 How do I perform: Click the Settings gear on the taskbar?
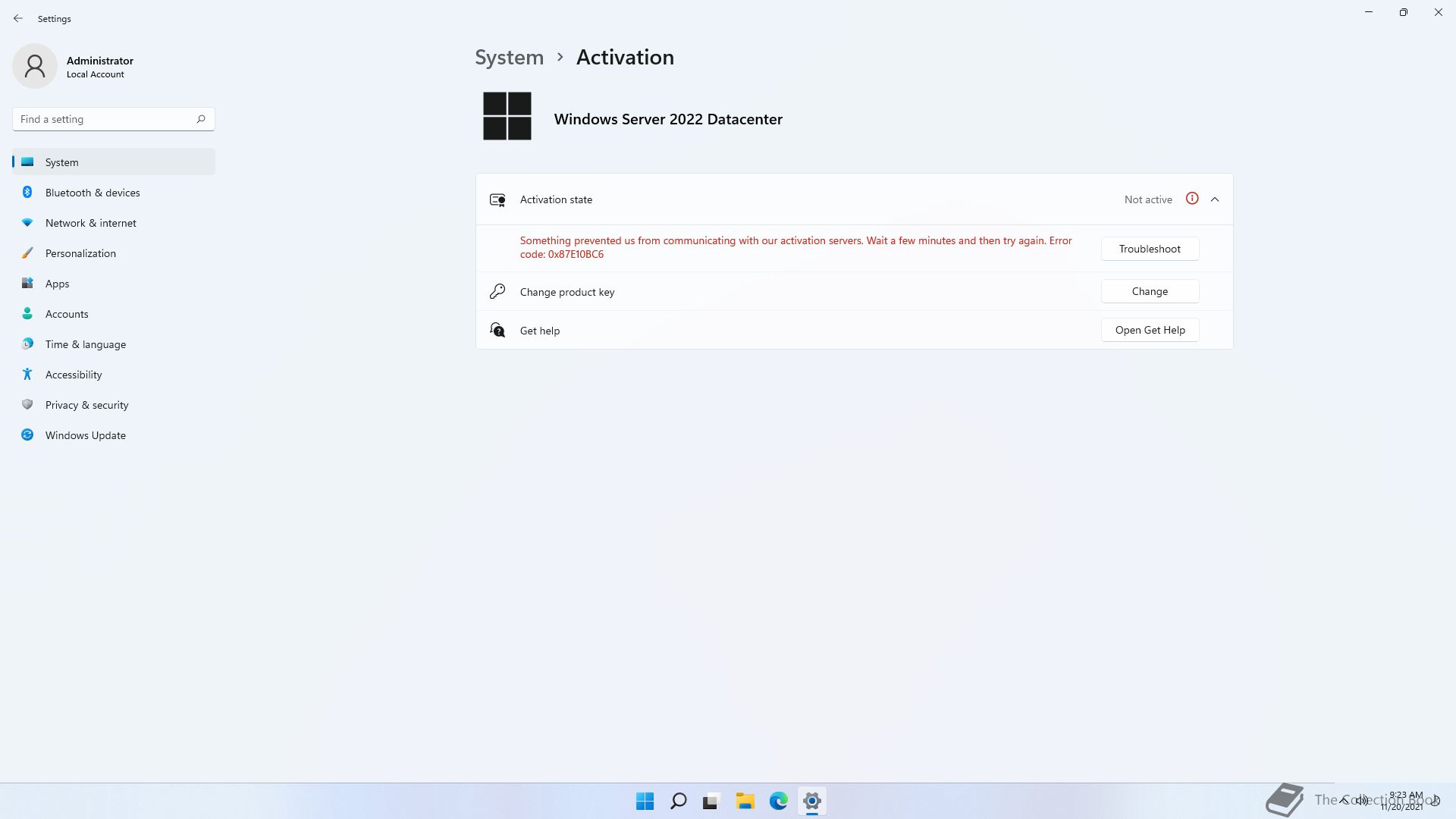point(812,801)
